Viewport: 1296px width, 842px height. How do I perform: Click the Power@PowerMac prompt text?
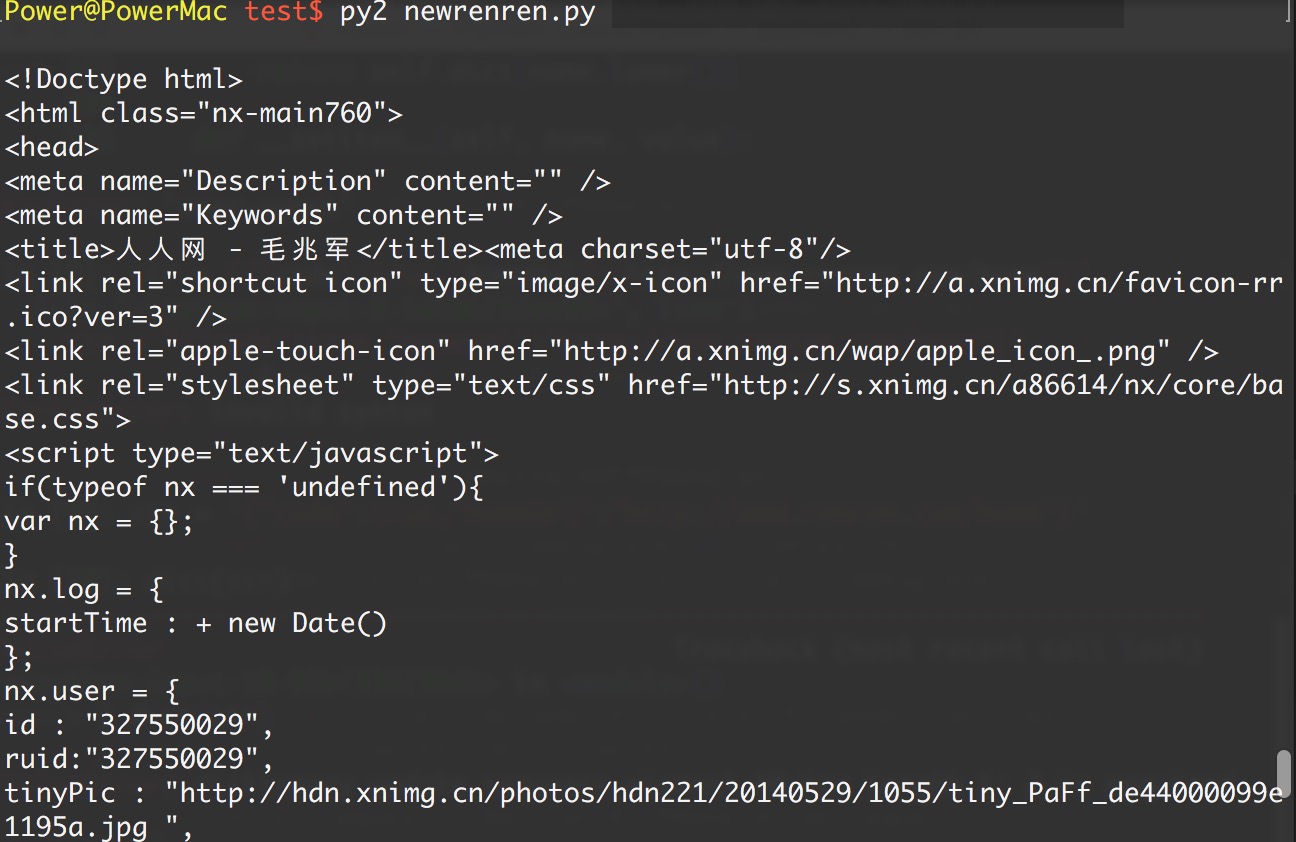[x=116, y=12]
